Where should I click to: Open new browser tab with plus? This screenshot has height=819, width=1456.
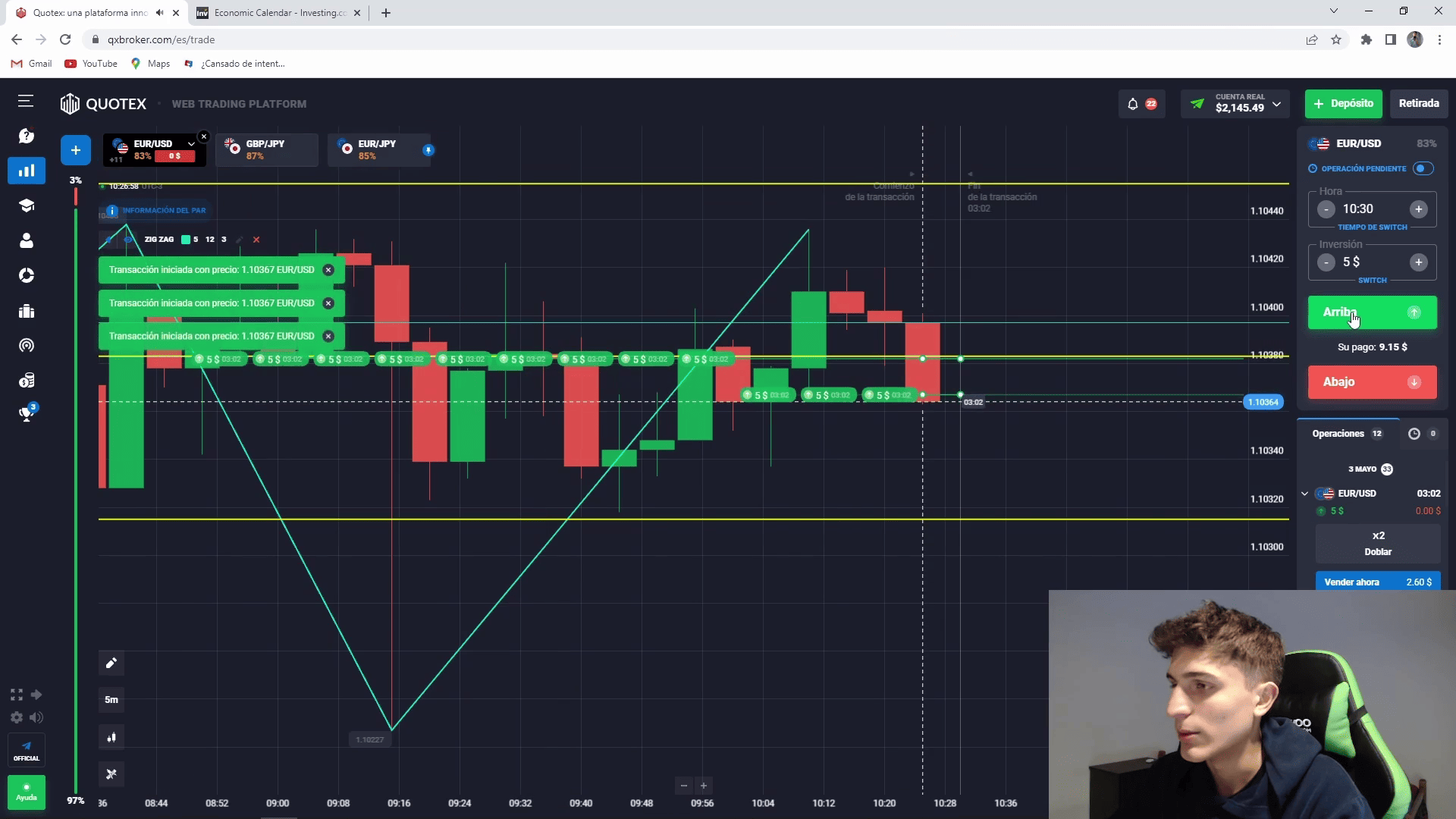pos(386,13)
